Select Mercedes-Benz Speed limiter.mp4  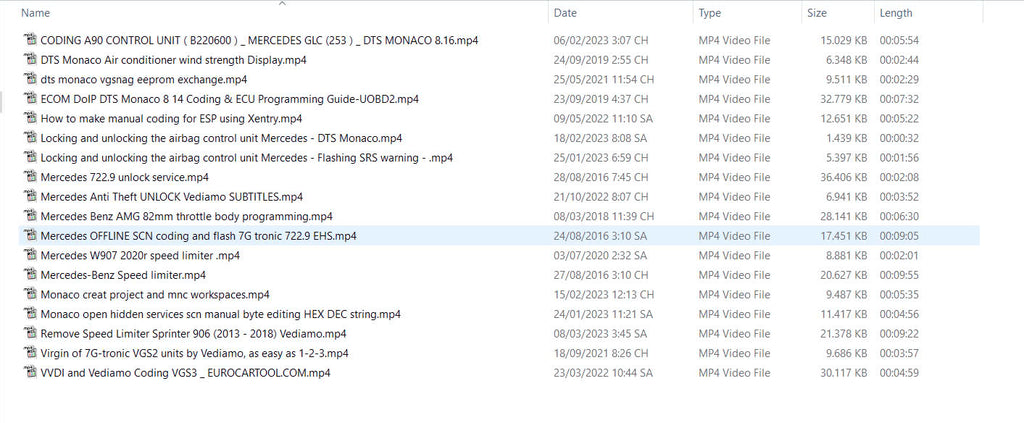(123, 275)
